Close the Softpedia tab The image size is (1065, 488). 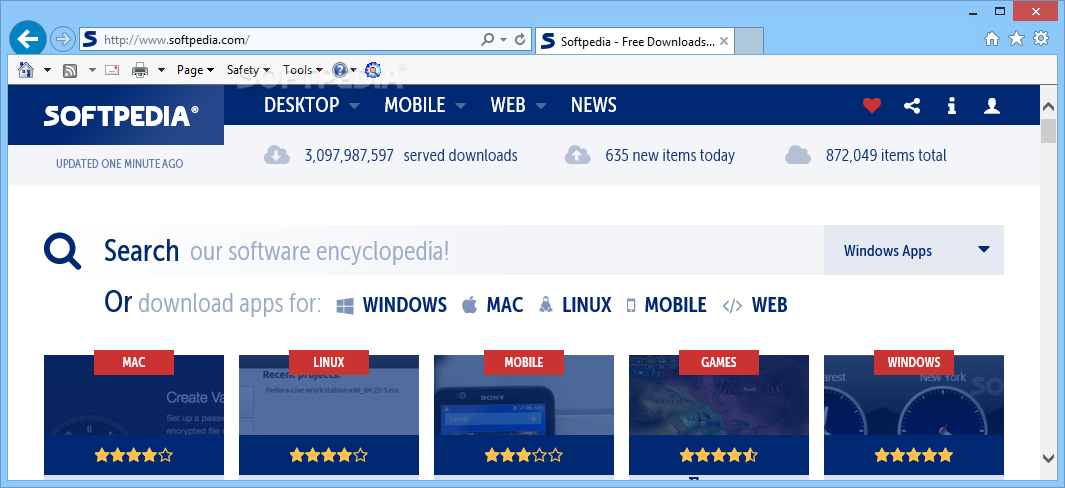724,41
